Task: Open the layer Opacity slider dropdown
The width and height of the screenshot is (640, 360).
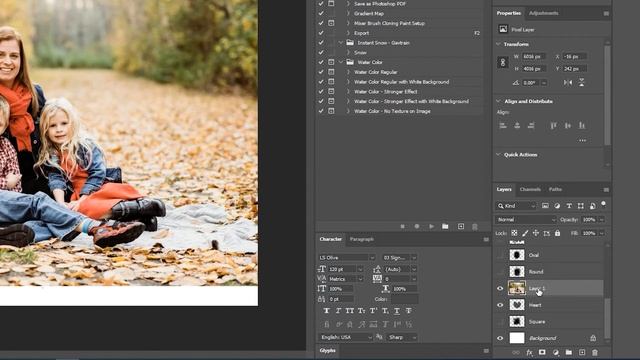Action: (x=601, y=220)
